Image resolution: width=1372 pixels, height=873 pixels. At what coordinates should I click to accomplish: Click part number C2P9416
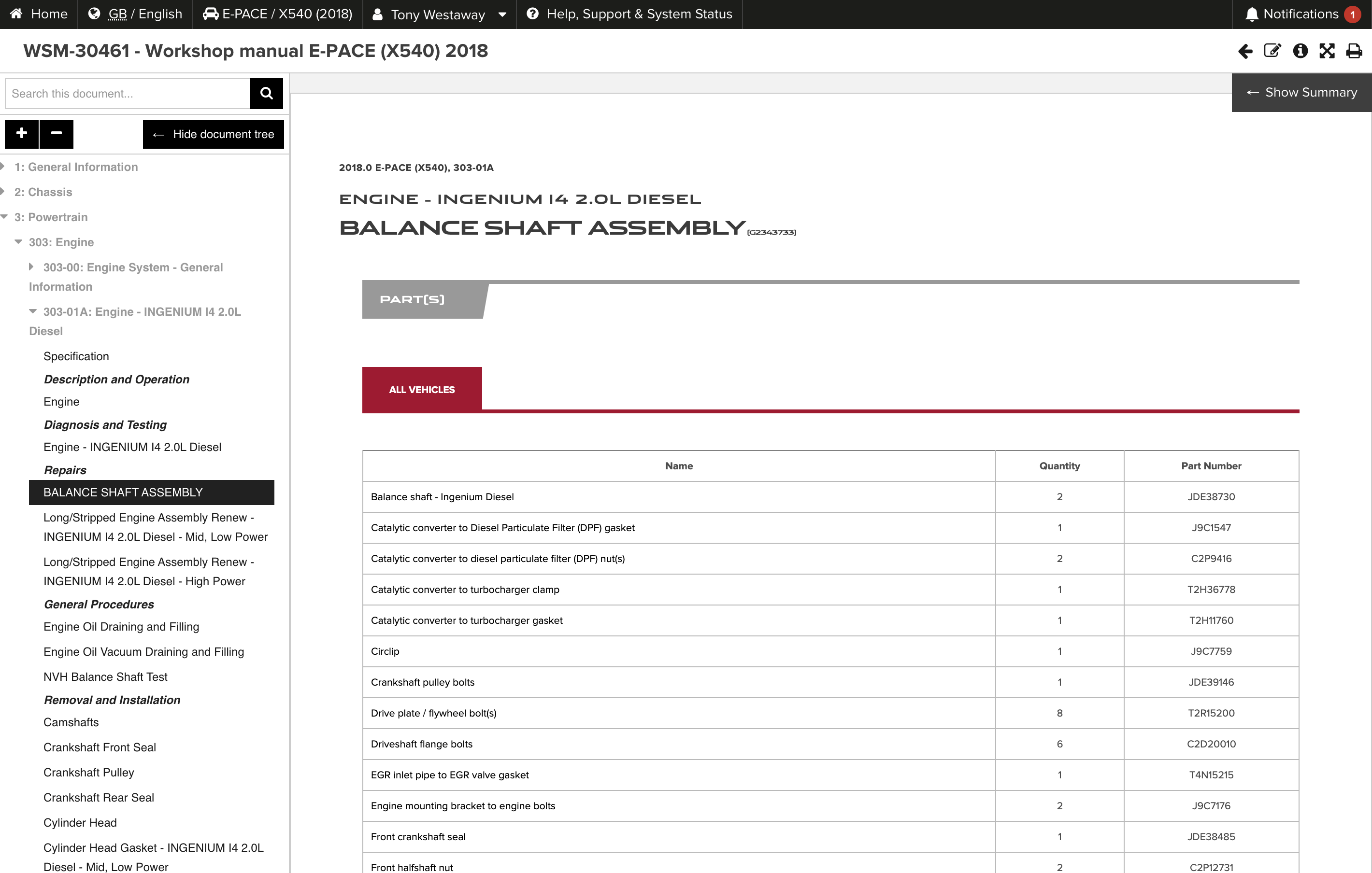click(x=1211, y=559)
